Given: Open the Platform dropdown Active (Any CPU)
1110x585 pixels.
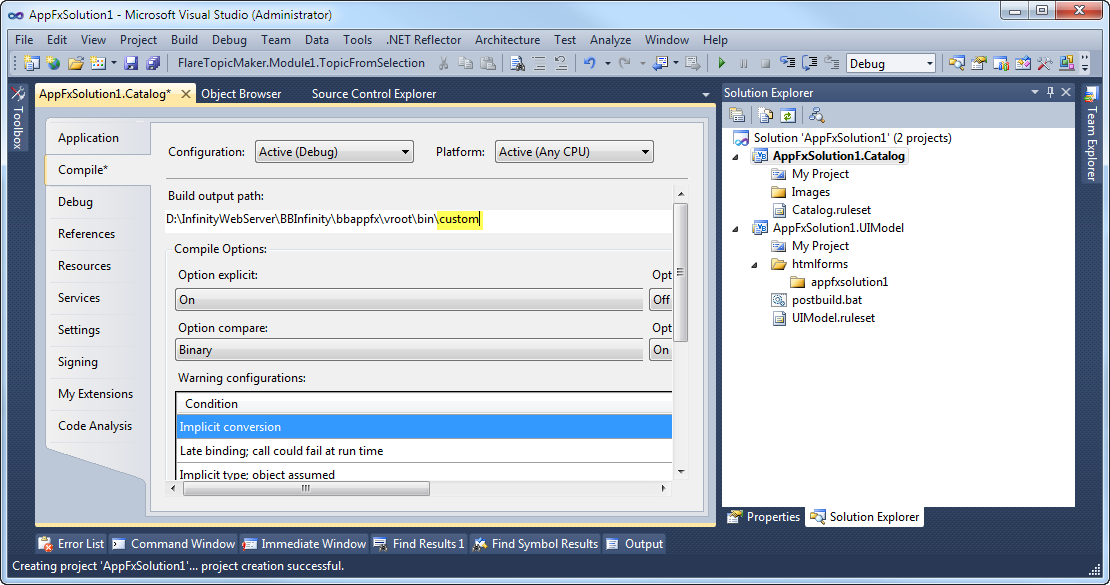Looking at the screenshot, I should [x=574, y=152].
